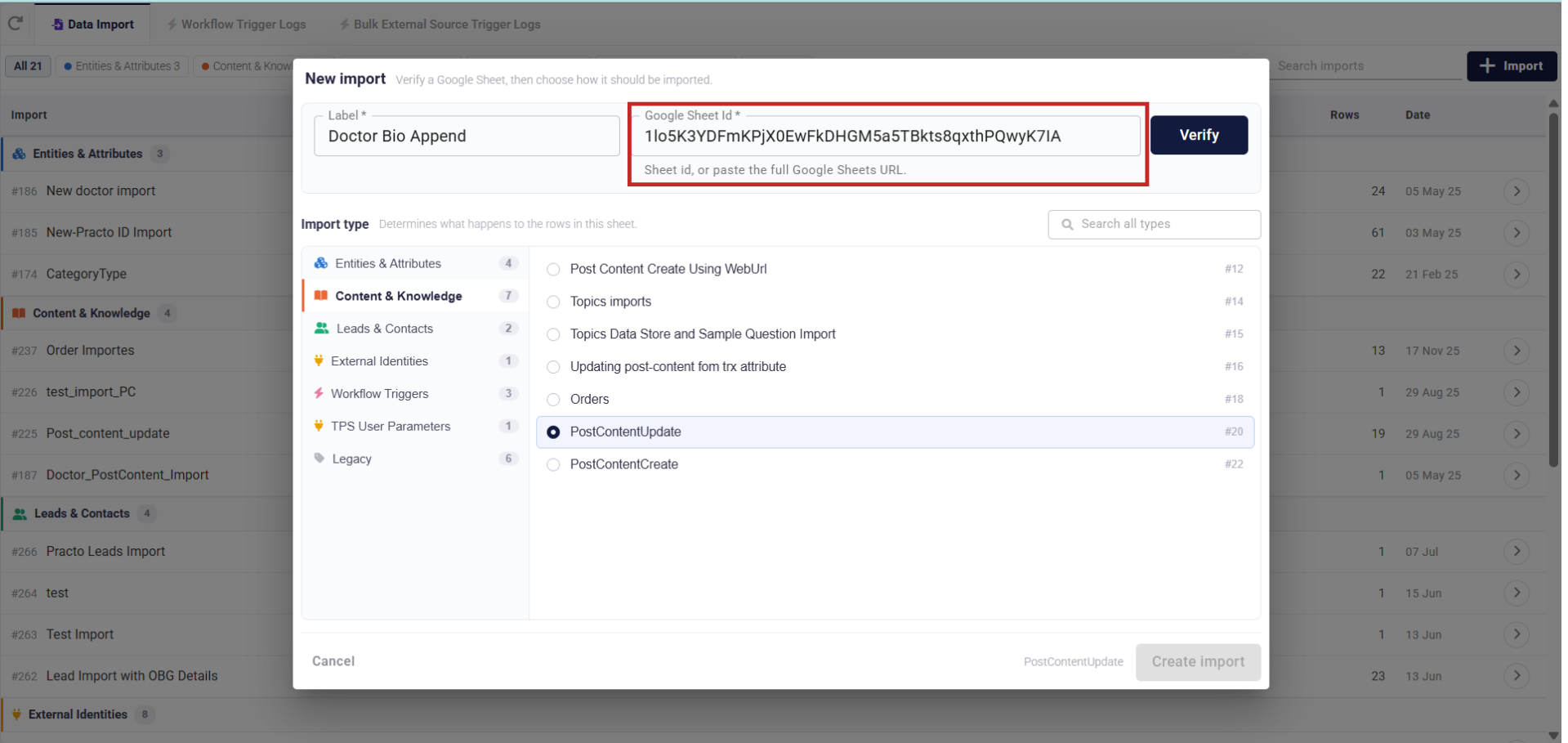Screen dimensions: 1568x743
Task: Open the Order Importes row arrow
Action: 1517,351
